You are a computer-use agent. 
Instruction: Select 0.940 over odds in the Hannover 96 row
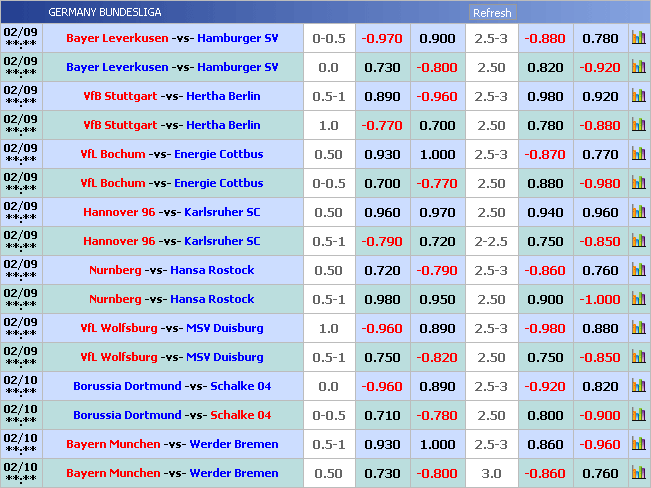pos(545,213)
